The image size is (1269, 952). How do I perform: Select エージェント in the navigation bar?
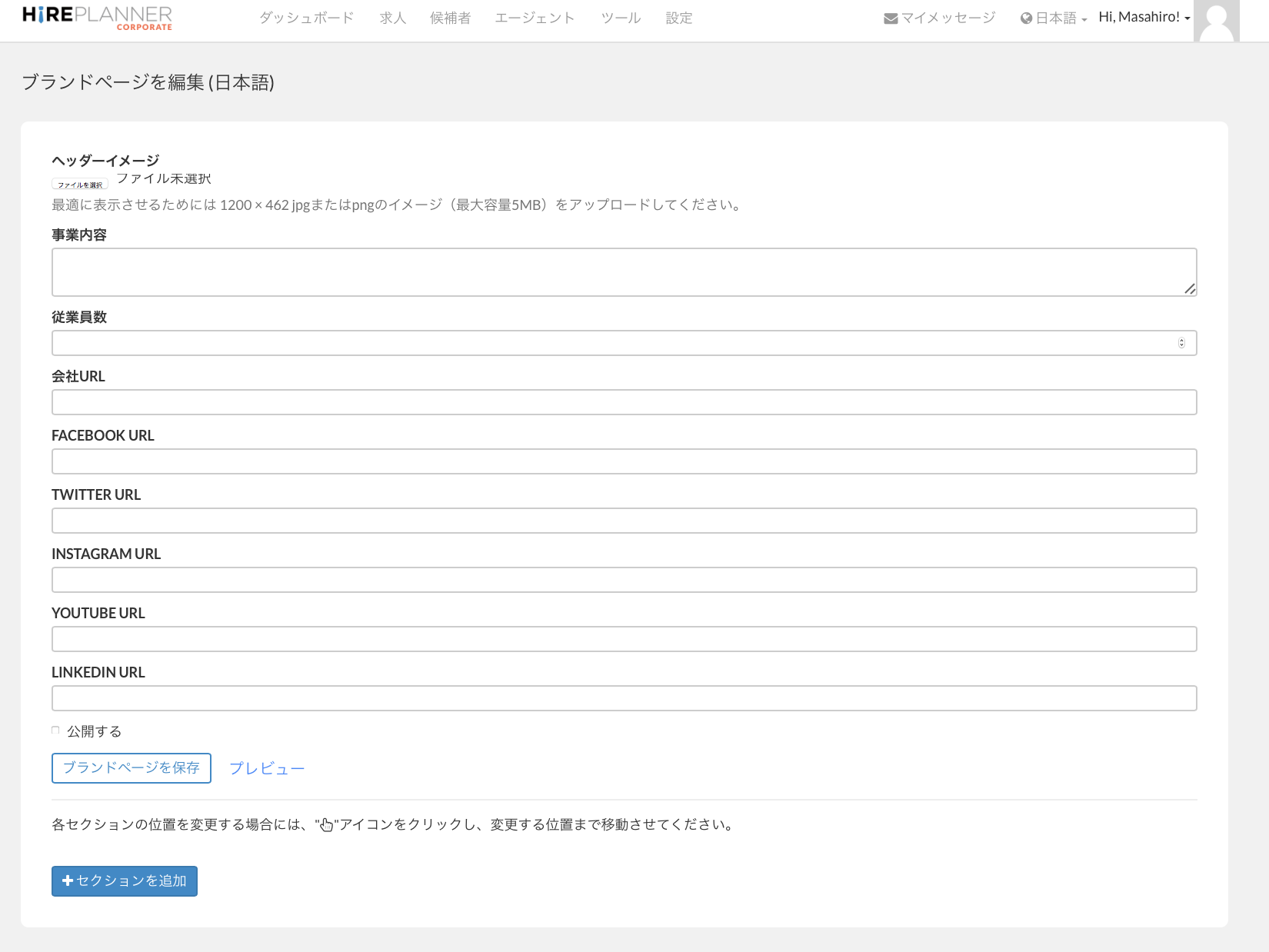point(535,18)
